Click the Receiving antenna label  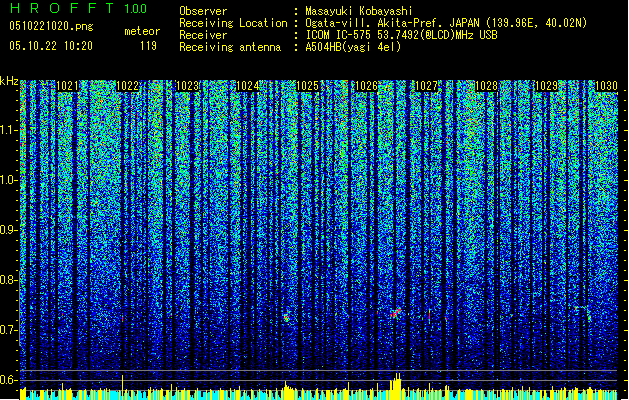coord(230,47)
